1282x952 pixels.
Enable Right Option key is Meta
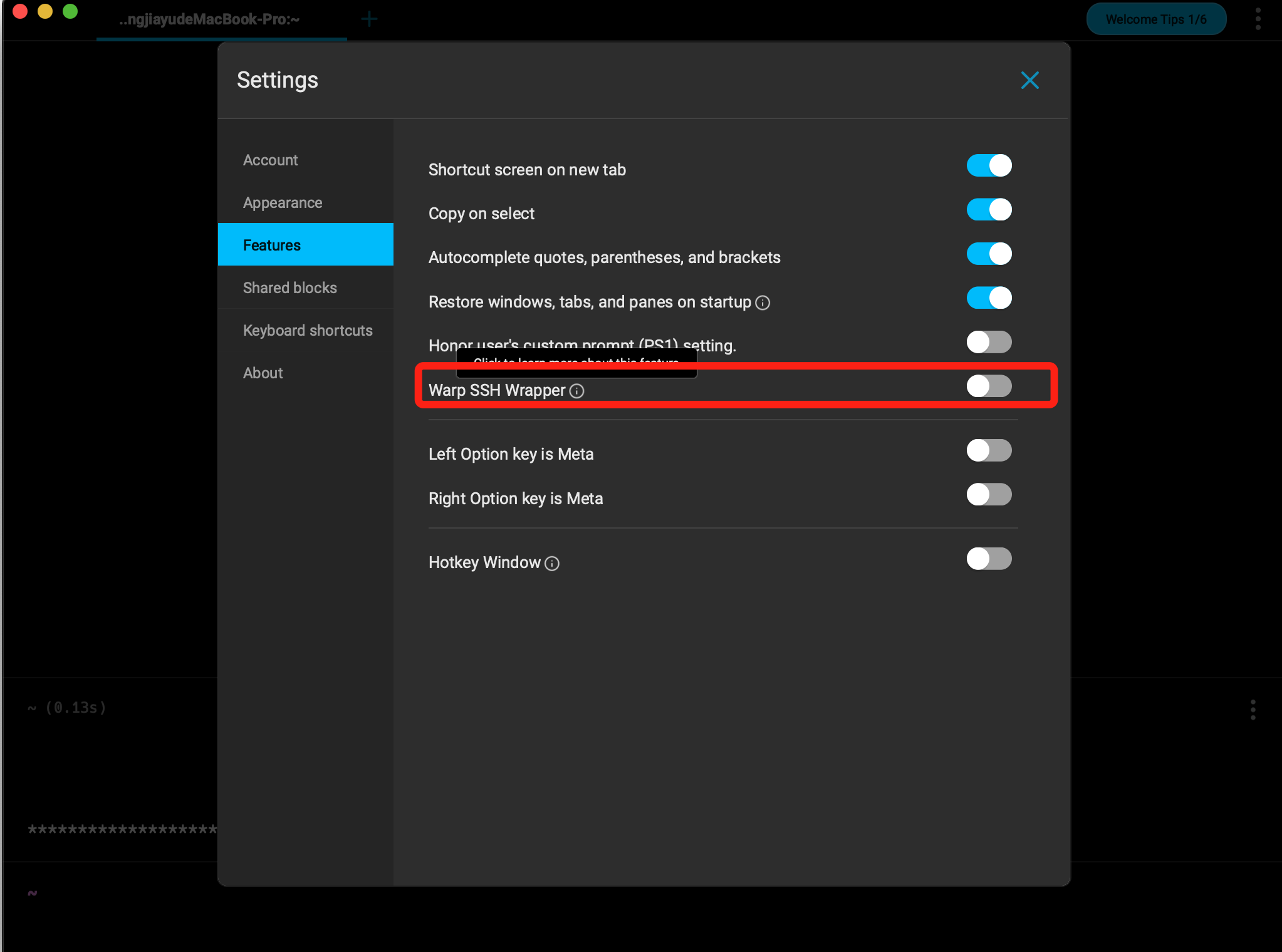click(x=989, y=495)
